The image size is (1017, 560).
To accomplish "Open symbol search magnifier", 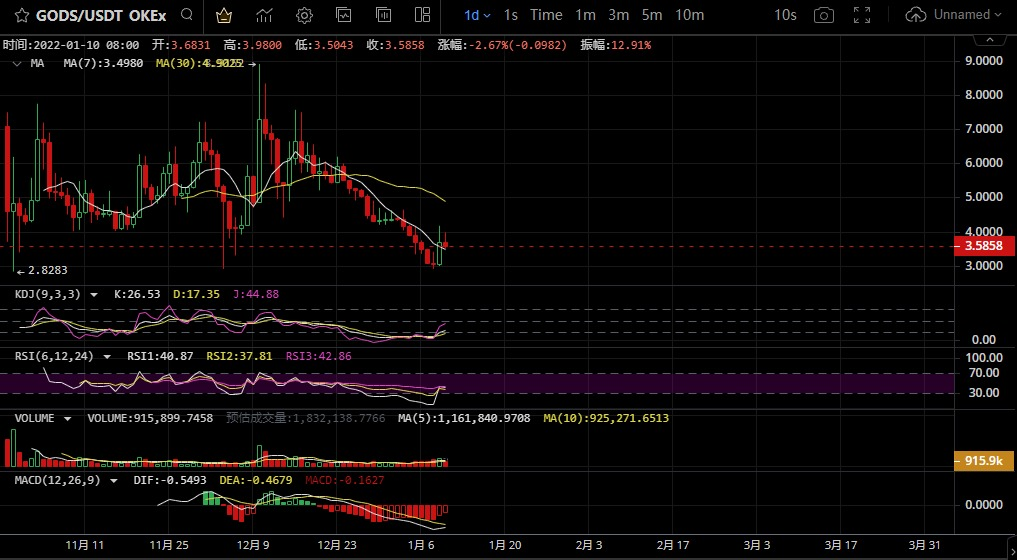I will pos(187,15).
